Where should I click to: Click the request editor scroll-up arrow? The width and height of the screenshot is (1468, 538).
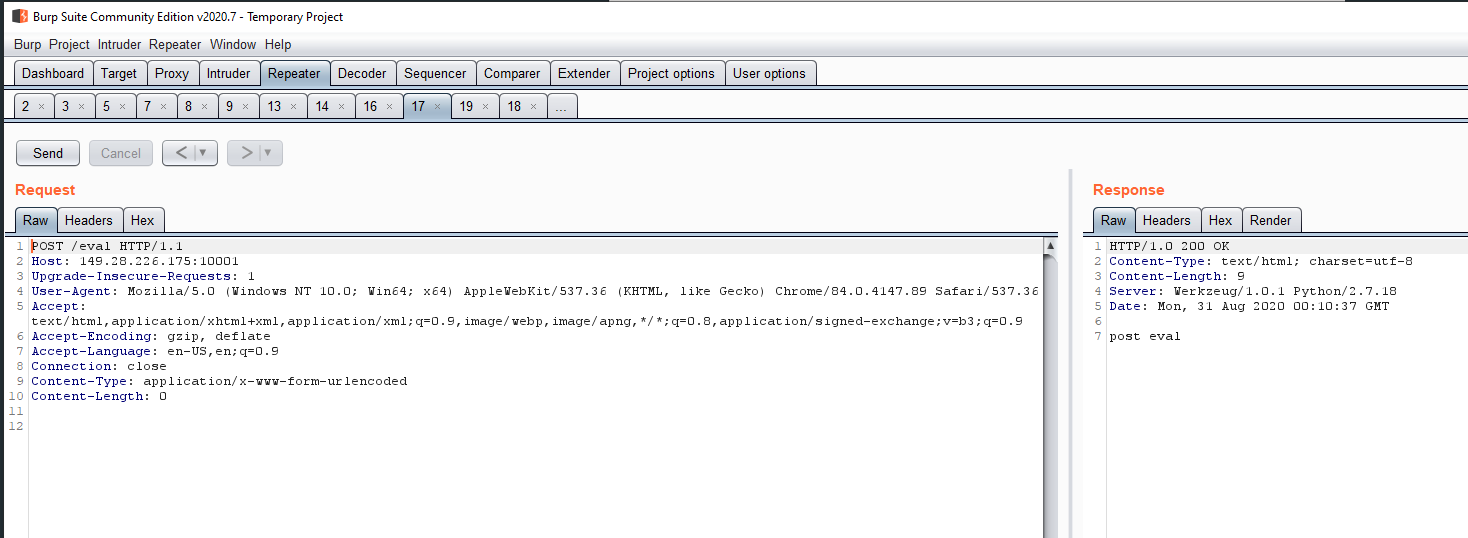pyautogui.click(x=1050, y=245)
